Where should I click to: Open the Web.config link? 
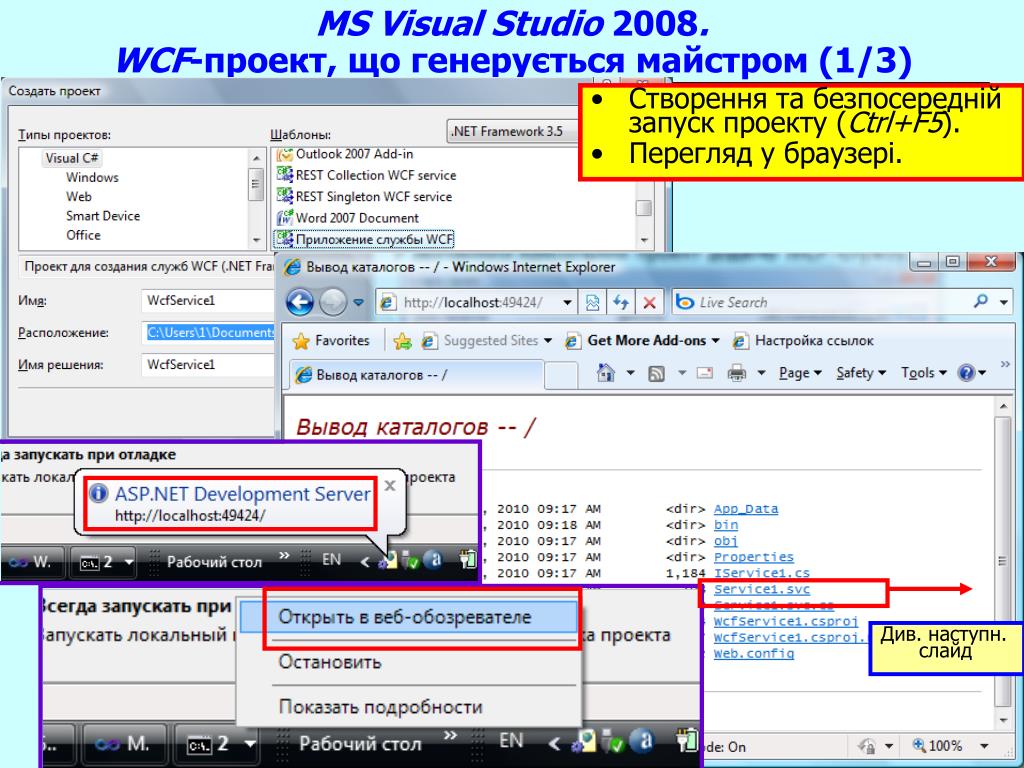click(x=754, y=653)
